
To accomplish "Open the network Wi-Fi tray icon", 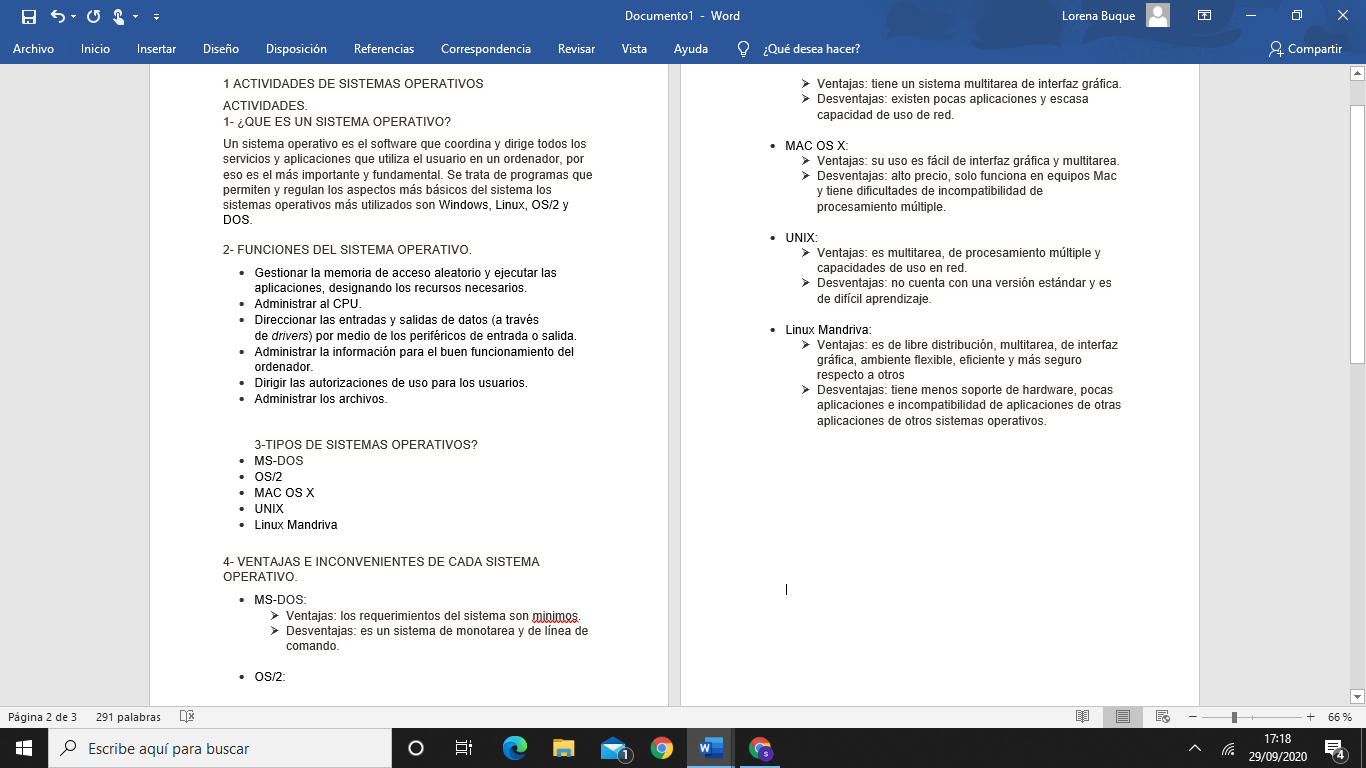I will (1228, 748).
